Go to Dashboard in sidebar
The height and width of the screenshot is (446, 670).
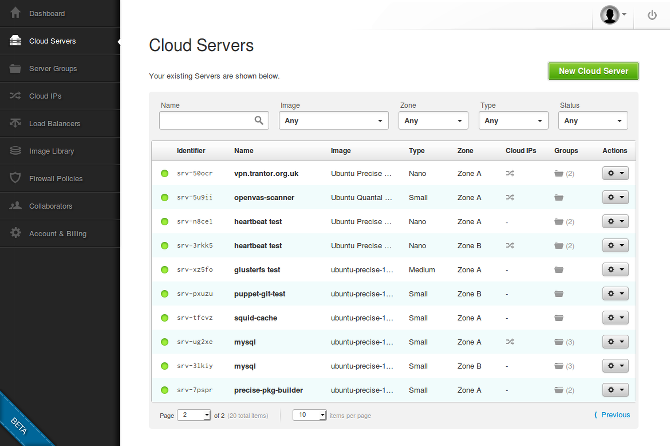(x=60, y=14)
